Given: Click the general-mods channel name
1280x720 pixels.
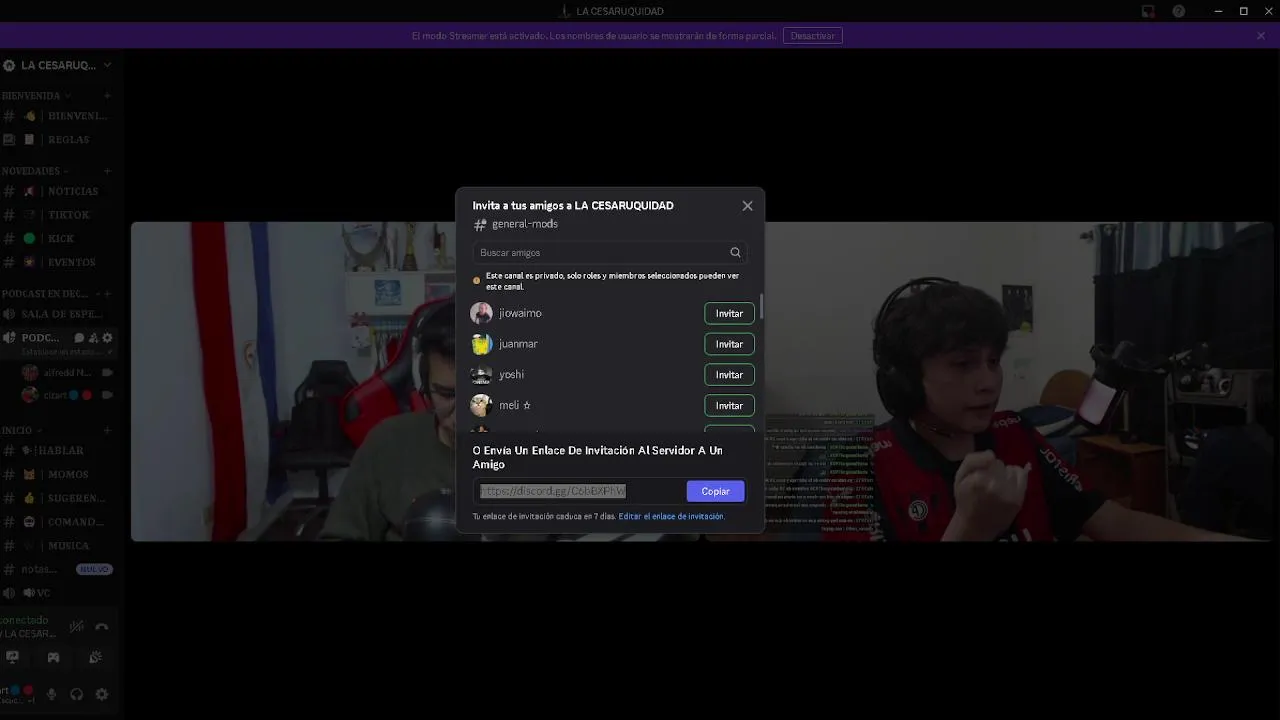Looking at the screenshot, I should (x=525, y=225).
